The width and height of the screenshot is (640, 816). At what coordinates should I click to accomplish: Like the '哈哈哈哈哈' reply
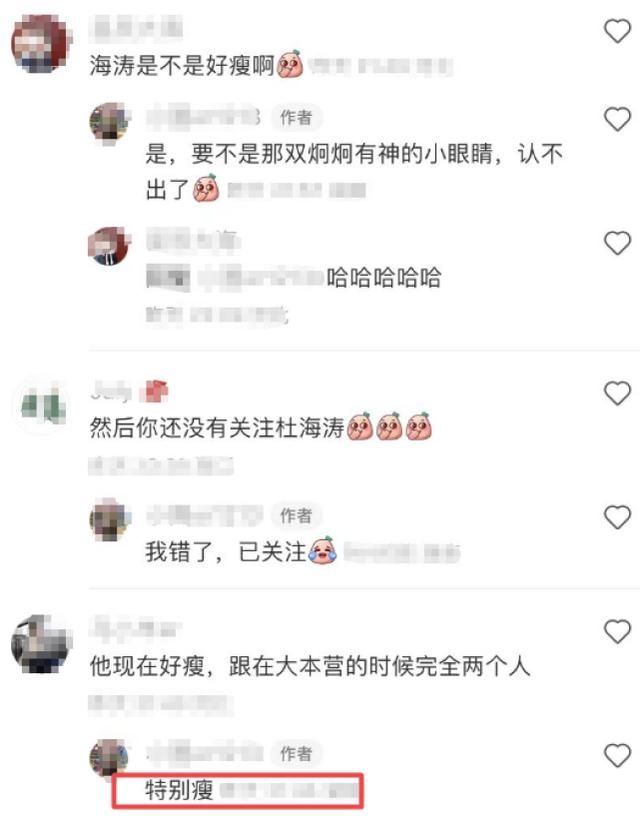tap(617, 243)
